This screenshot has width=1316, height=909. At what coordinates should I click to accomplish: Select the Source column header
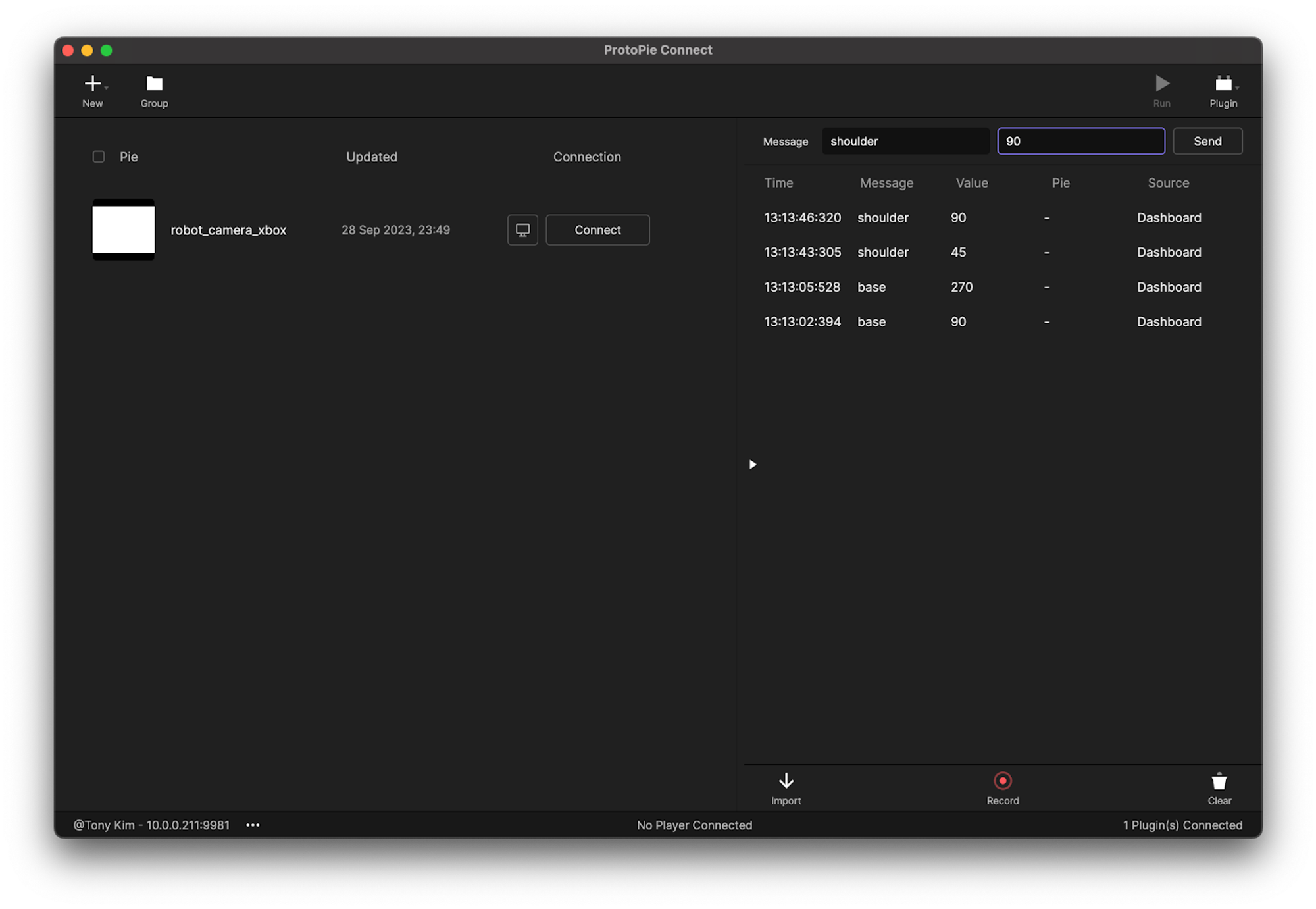(x=1168, y=183)
